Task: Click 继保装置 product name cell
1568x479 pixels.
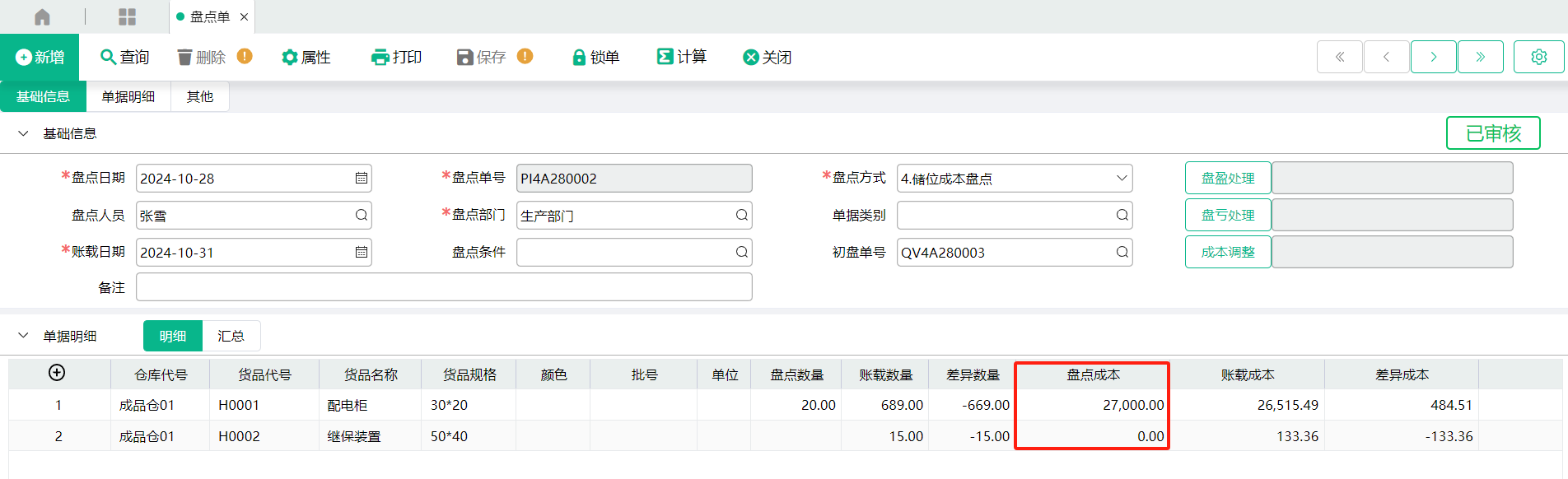Action: click(x=371, y=436)
